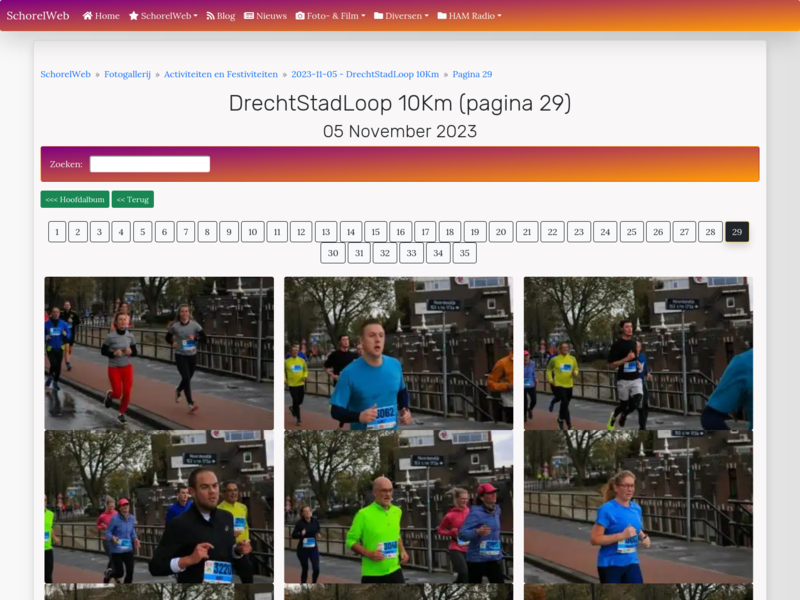
Task: Expand the HAM Radio dropdown arrow
Action: coord(499,16)
